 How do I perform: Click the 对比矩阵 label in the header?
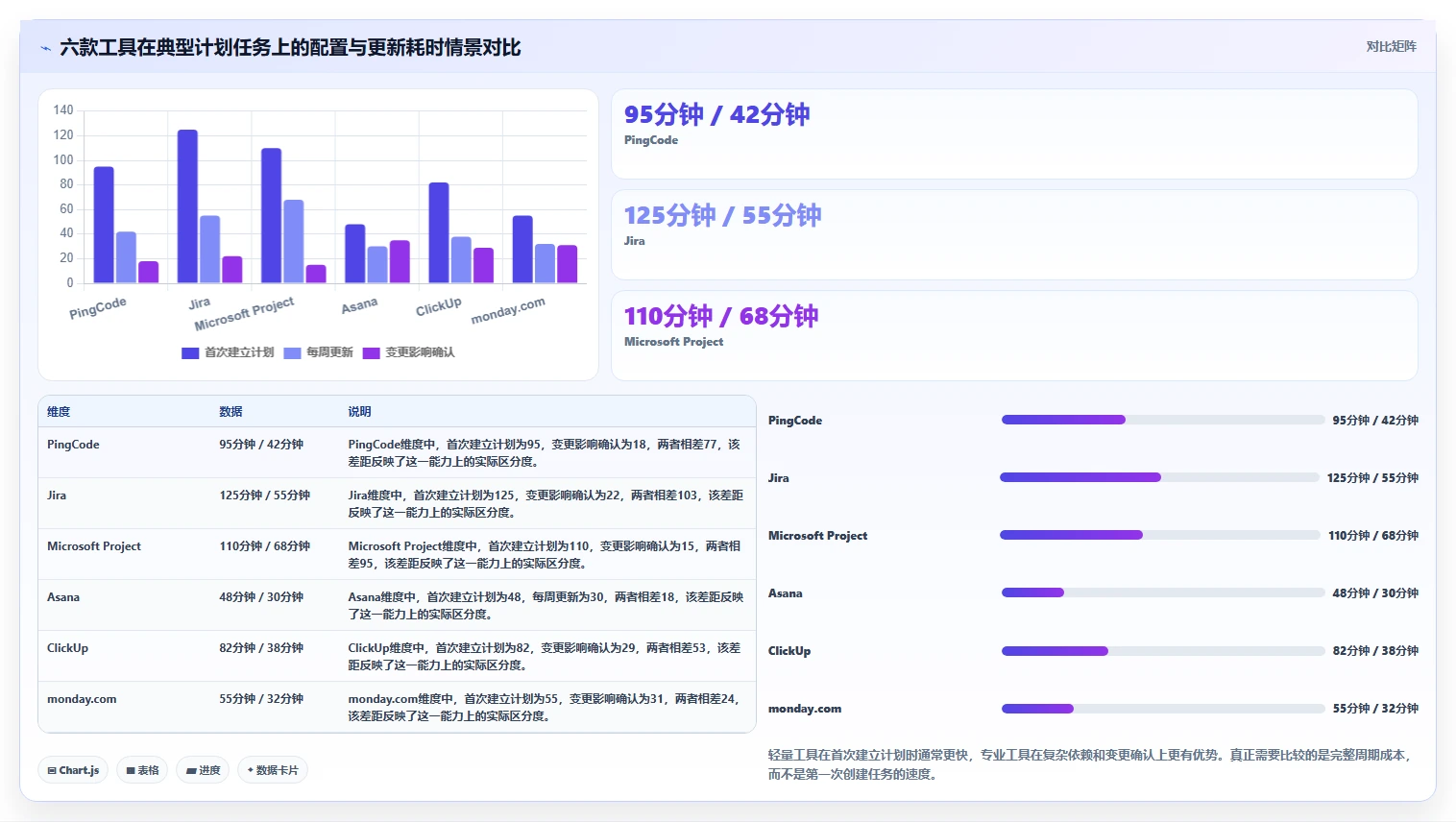coord(1391,46)
